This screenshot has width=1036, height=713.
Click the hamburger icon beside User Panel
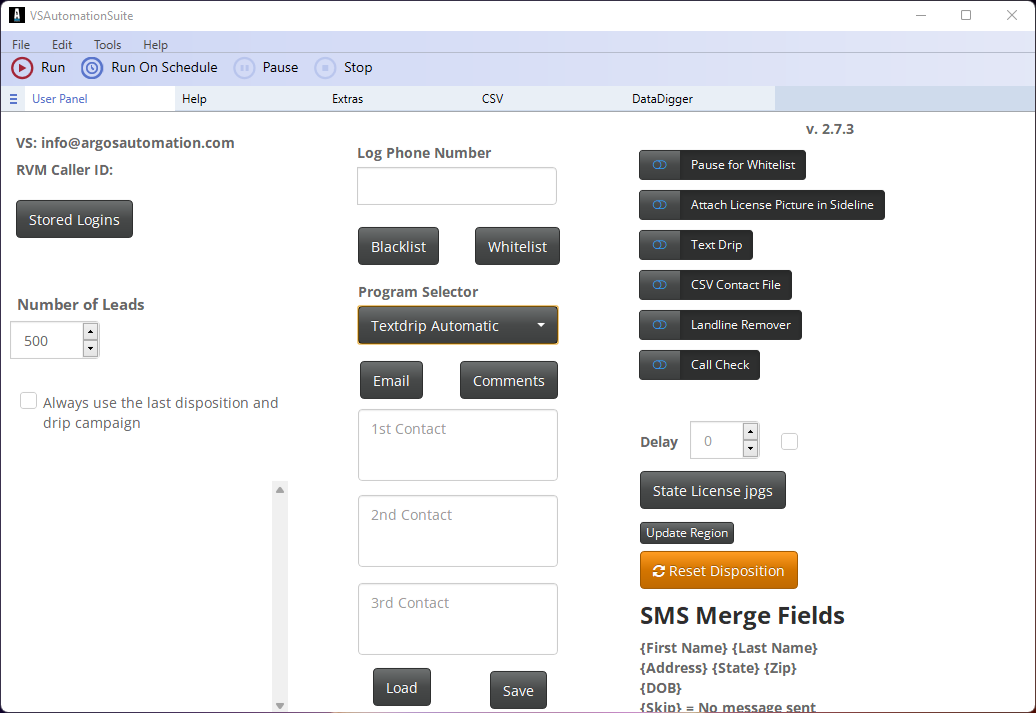click(14, 99)
